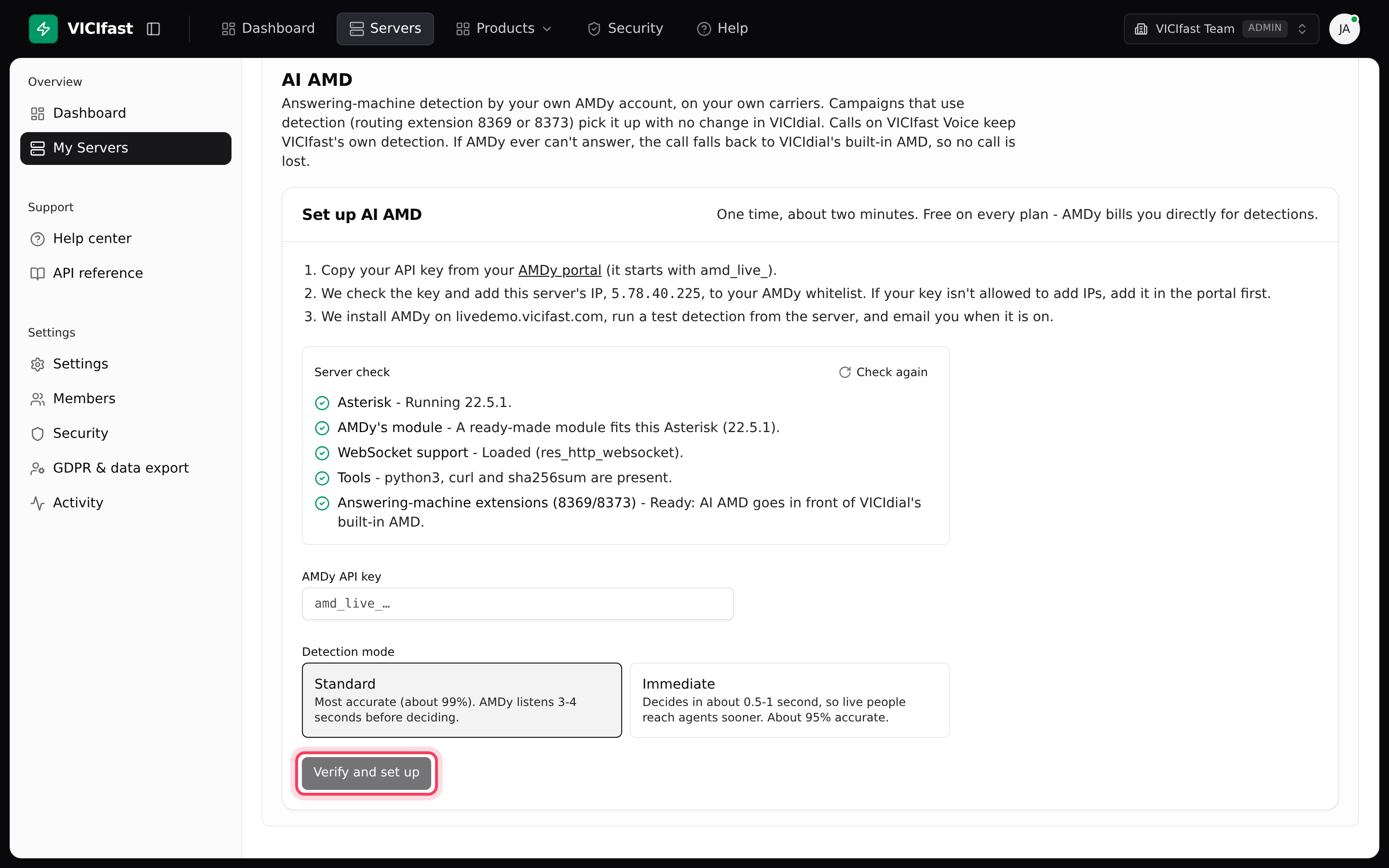The height and width of the screenshot is (868, 1389).
Task: Open the Dashboard top navigation item
Action: [x=268, y=29]
